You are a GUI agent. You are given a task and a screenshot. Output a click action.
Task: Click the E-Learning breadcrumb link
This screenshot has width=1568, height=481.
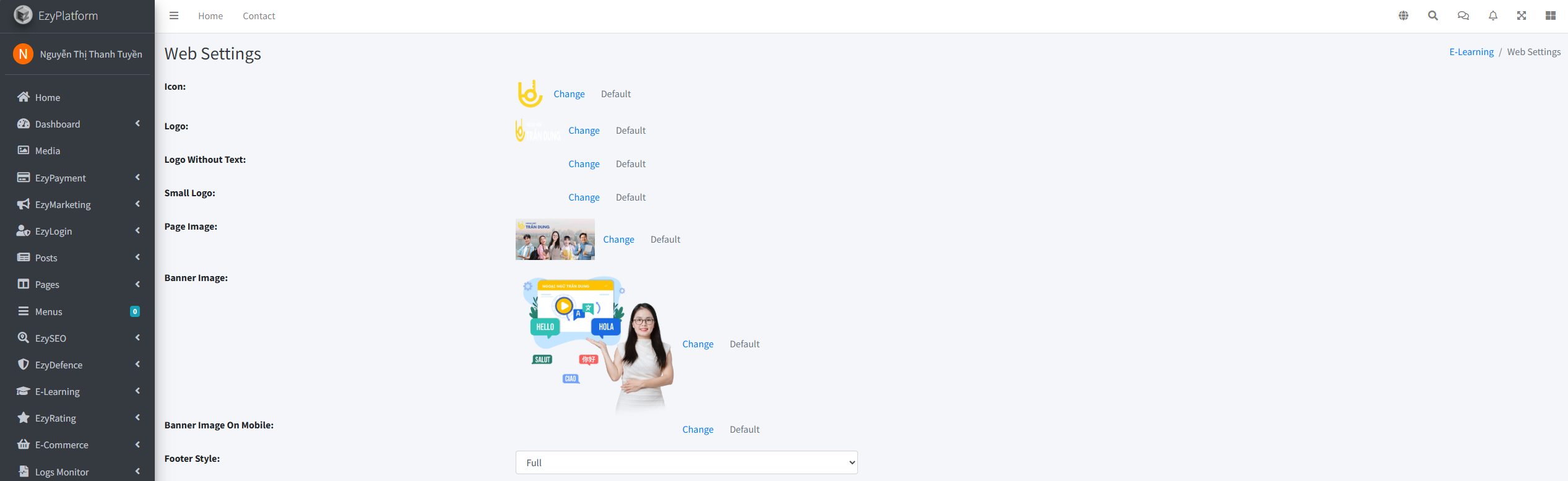click(1471, 52)
